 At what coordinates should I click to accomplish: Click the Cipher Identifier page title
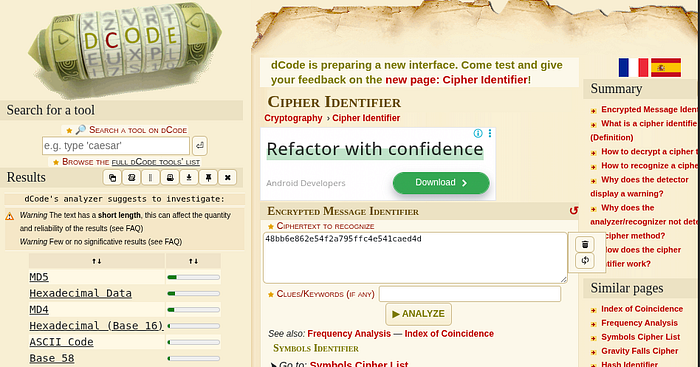point(334,102)
